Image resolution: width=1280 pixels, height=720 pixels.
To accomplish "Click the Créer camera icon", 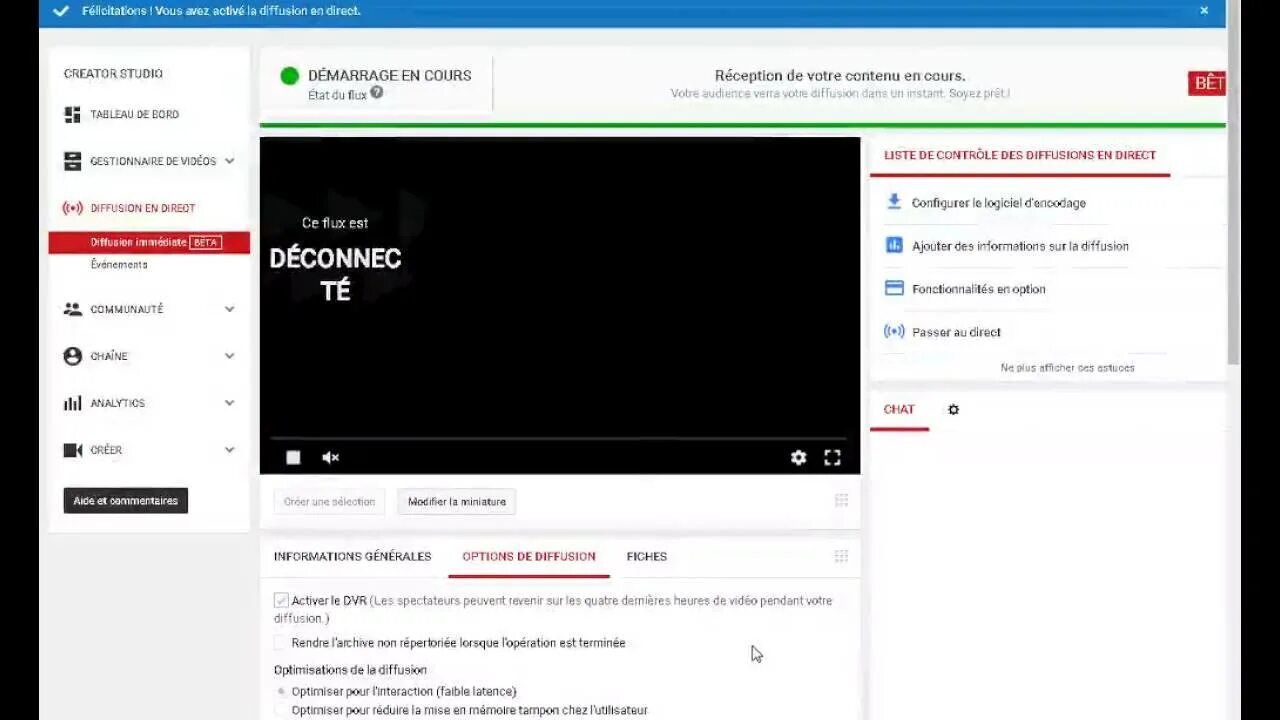I will [x=72, y=450].
